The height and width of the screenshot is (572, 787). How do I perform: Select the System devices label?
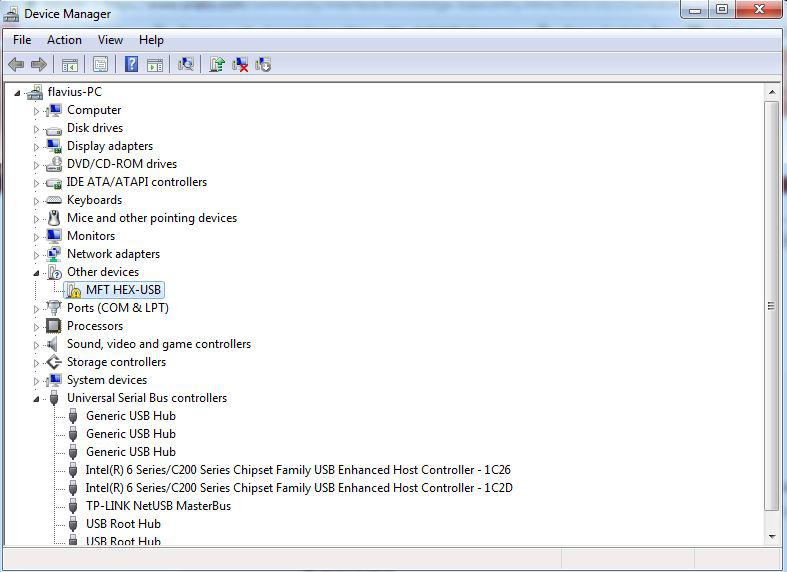coord(107,380)
